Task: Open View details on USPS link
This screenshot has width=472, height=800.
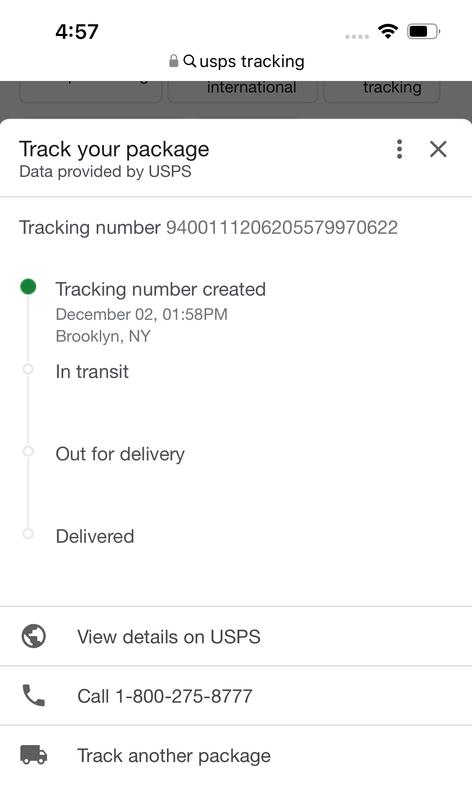Action: [236, 636]
